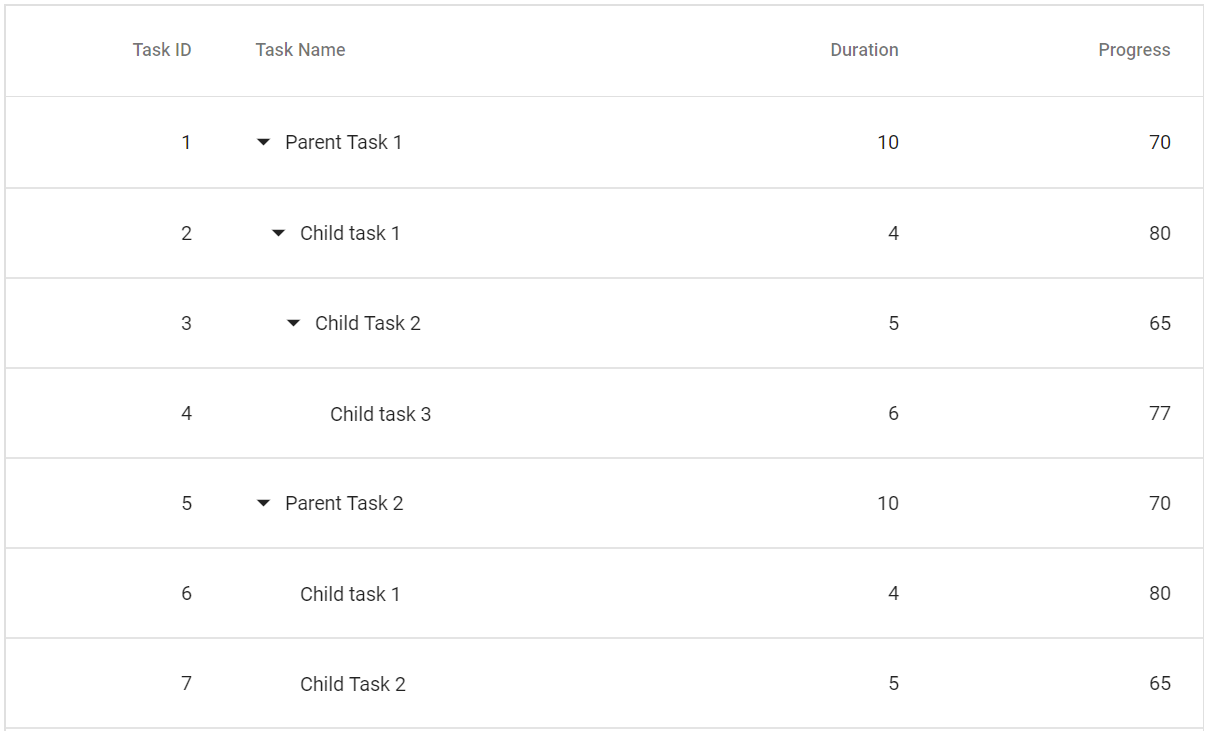Click the Duration value 6 of Child task 3
The height and width of the screenshot is (731, 1207).
pos(893,413)
